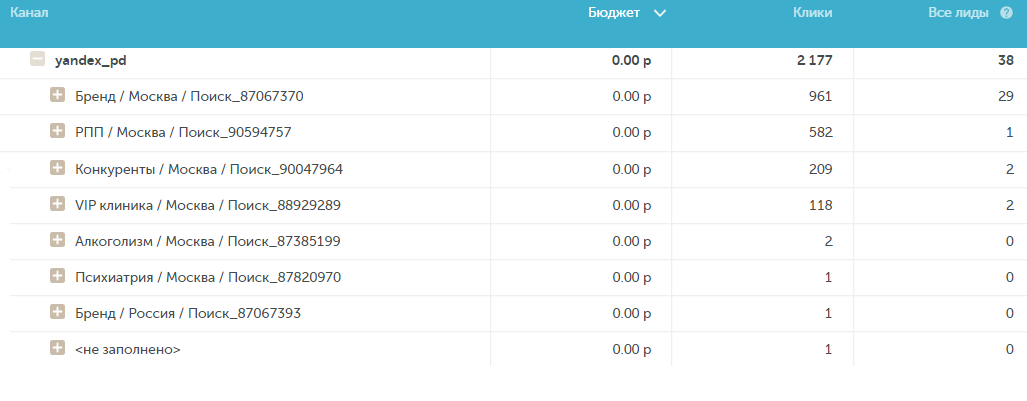Image resolution: width=1027 pixels, height=401 pixels.
Task: Toggle sort arrow beside Бюджет header
Action: click(x=660, y=14)
